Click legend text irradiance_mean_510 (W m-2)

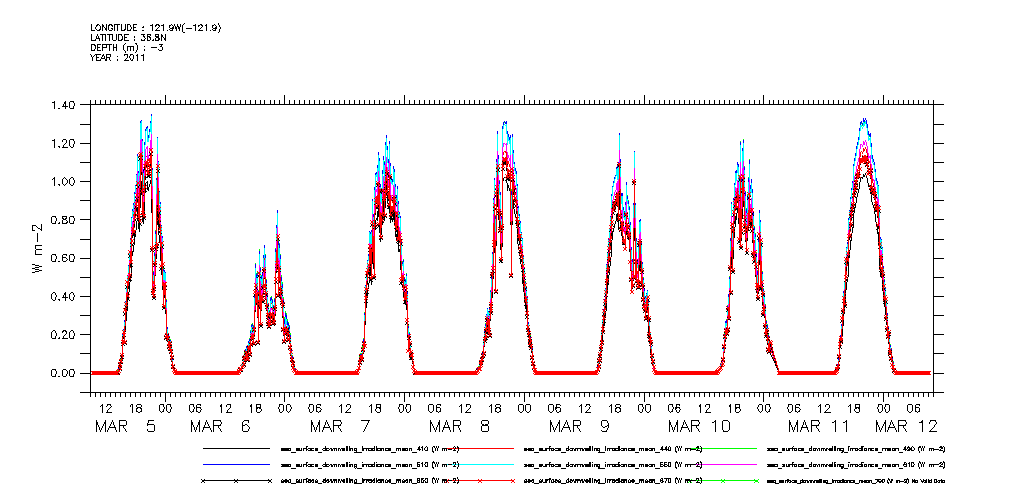[x=370, y=465]
